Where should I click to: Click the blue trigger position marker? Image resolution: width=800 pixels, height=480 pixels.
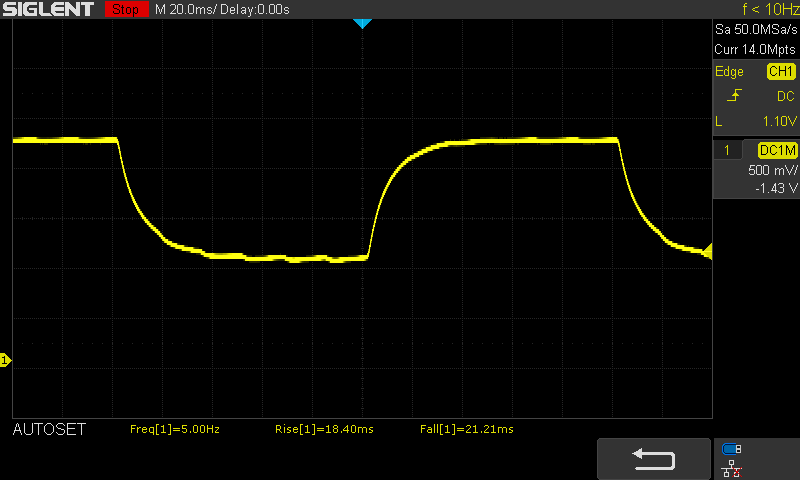coord(362,23)
